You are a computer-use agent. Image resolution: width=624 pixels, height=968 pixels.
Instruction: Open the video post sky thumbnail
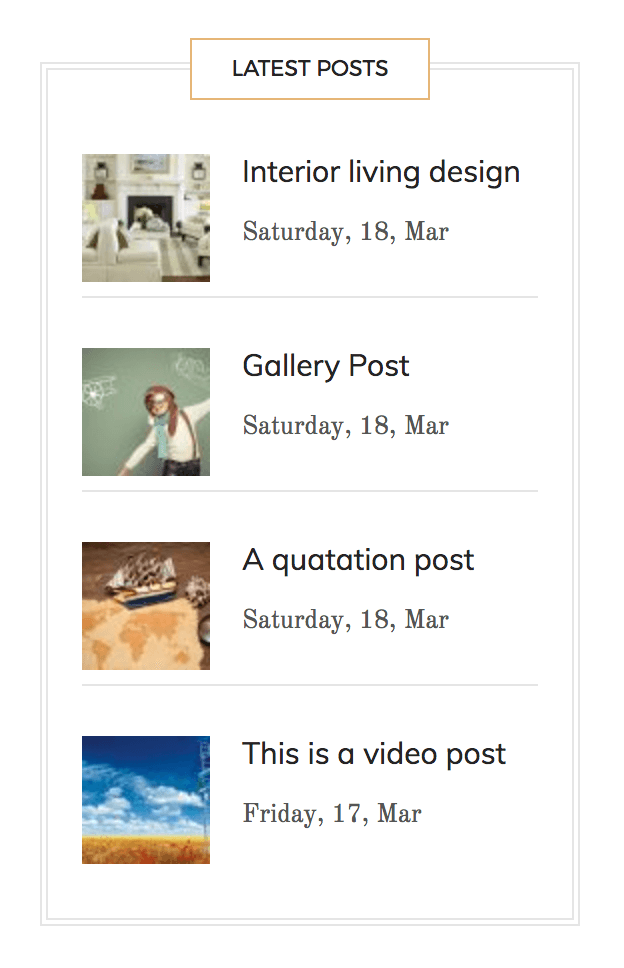click(x=146, y=799)
